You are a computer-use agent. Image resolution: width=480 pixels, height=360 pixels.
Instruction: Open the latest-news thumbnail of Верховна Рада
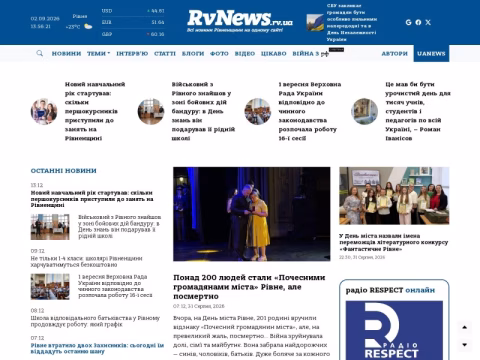pos(50,287)
